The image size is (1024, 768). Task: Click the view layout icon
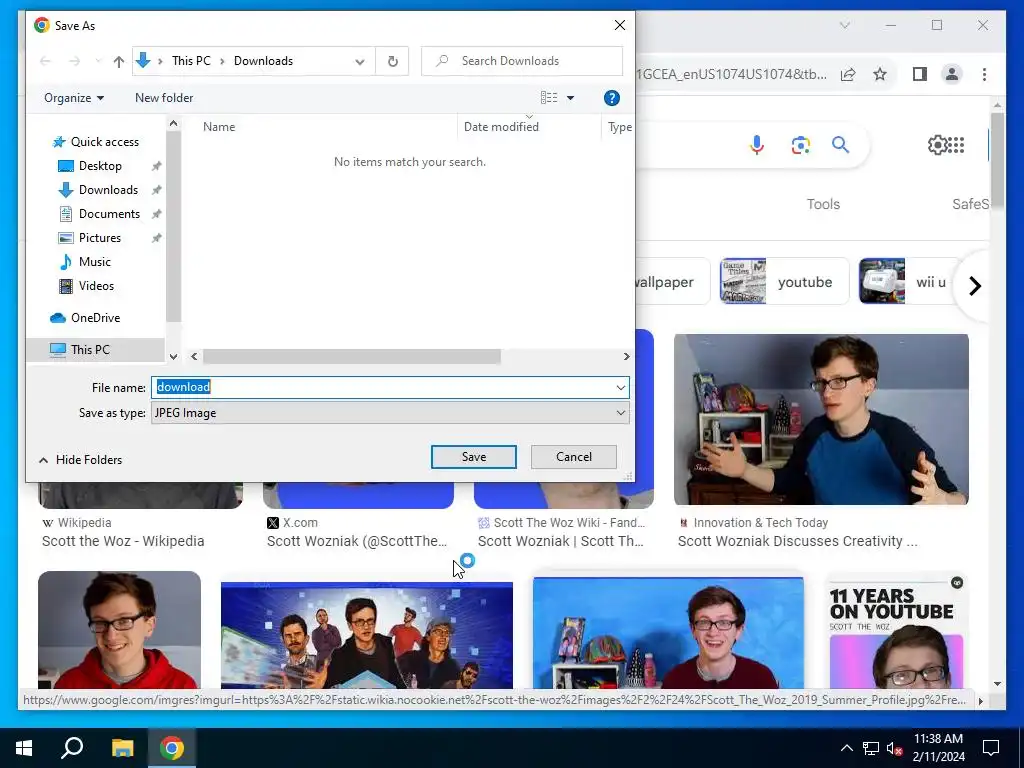click(x=549, y=98)
